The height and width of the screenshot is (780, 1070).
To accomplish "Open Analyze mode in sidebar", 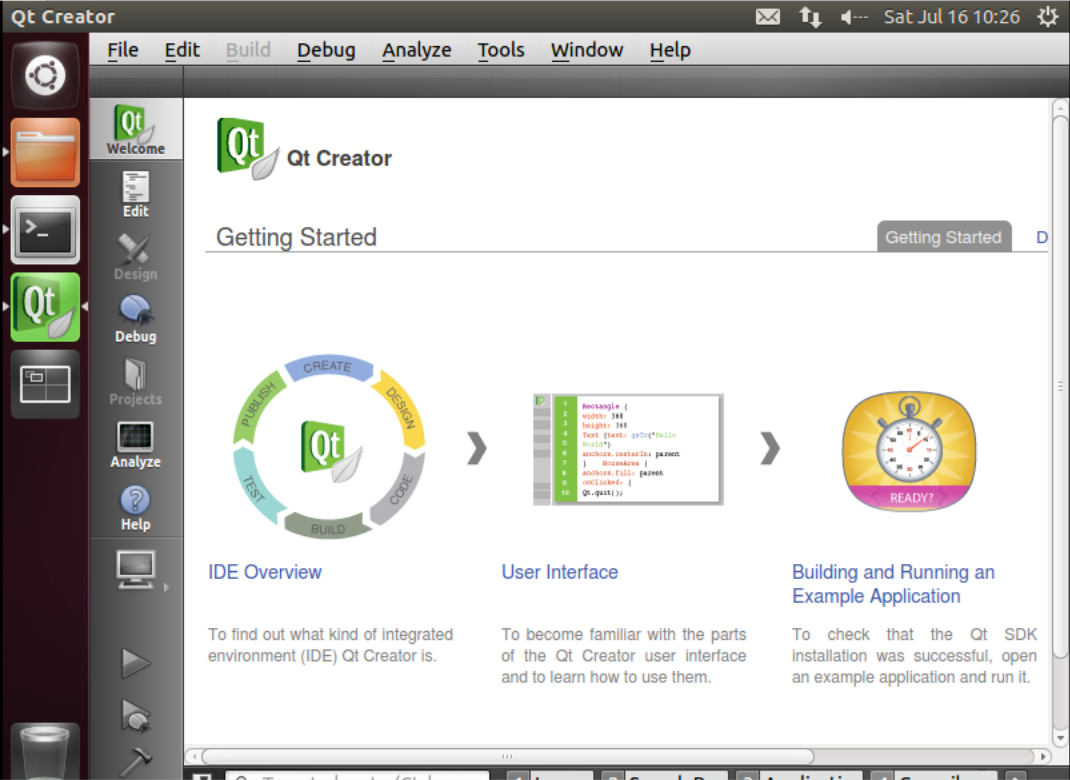I will click(136, 445).
